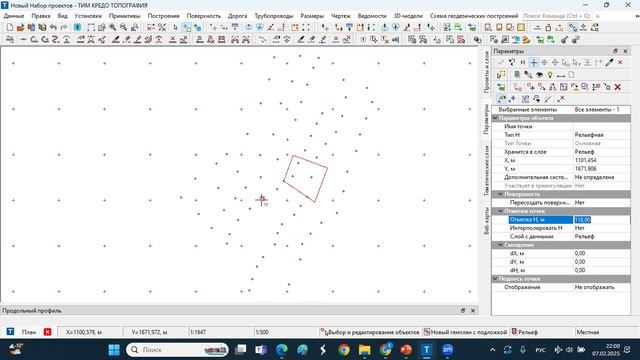Open the Пересоздать поверхность value Нет
Viewport: 640px width, 360px height.
[x=602, y=202]
